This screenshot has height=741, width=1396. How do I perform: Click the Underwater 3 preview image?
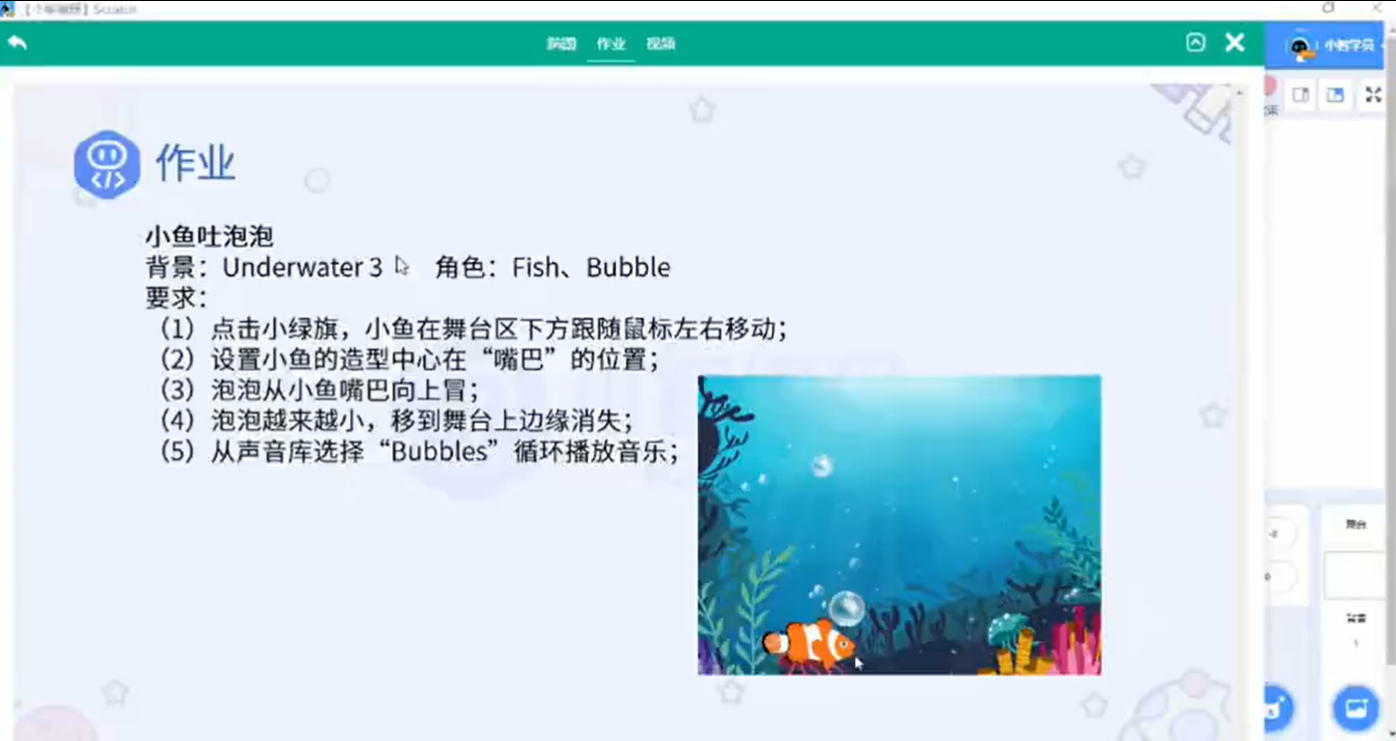898,523
